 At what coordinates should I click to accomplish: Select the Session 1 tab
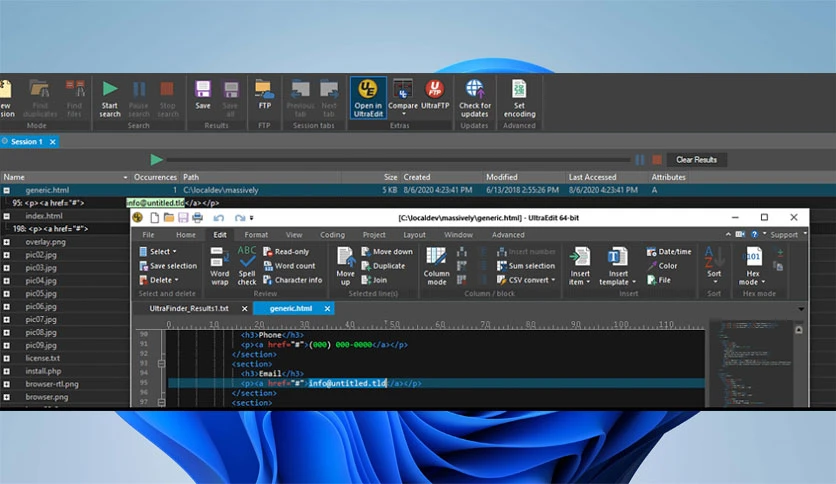coord(26,142)
